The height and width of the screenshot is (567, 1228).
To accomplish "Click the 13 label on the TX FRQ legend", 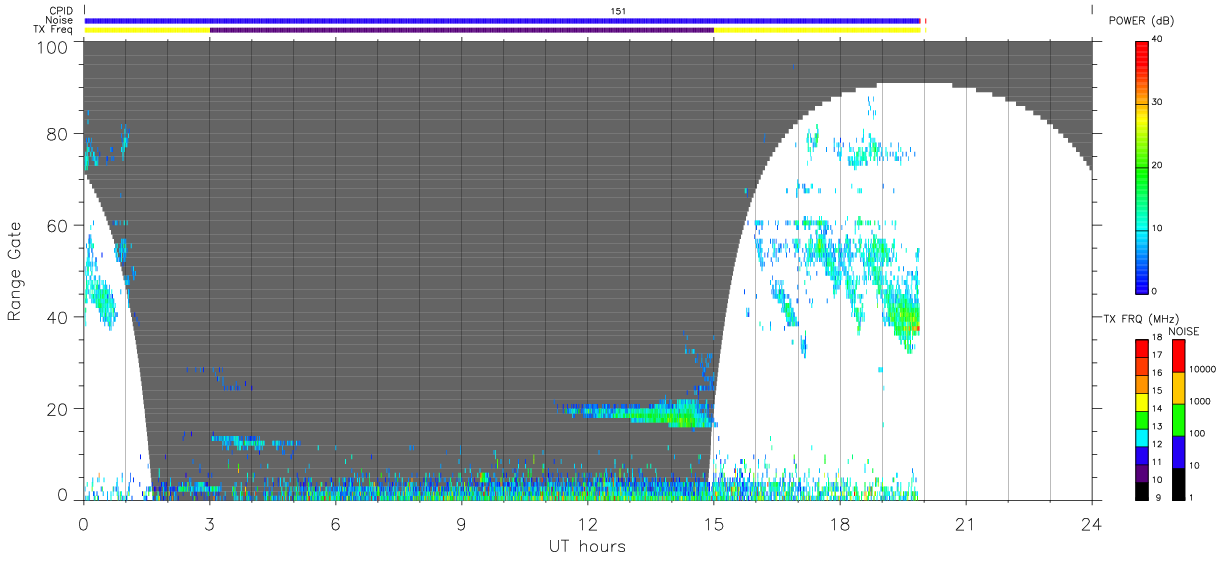I will [1158, 427].
